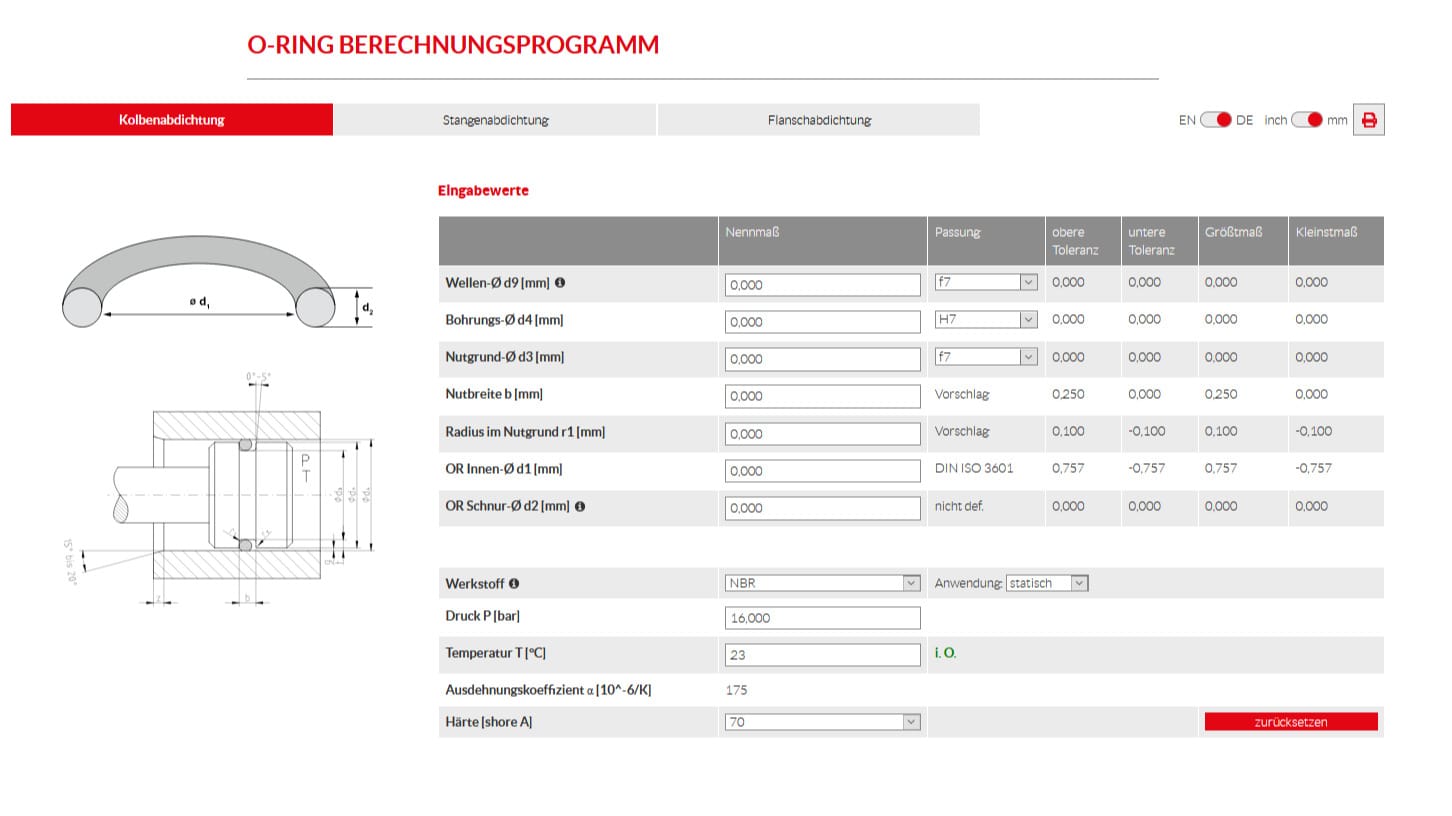Click info icon beside Wellen-Ø d9
1452x816 pixels.
tap(560, 283)
